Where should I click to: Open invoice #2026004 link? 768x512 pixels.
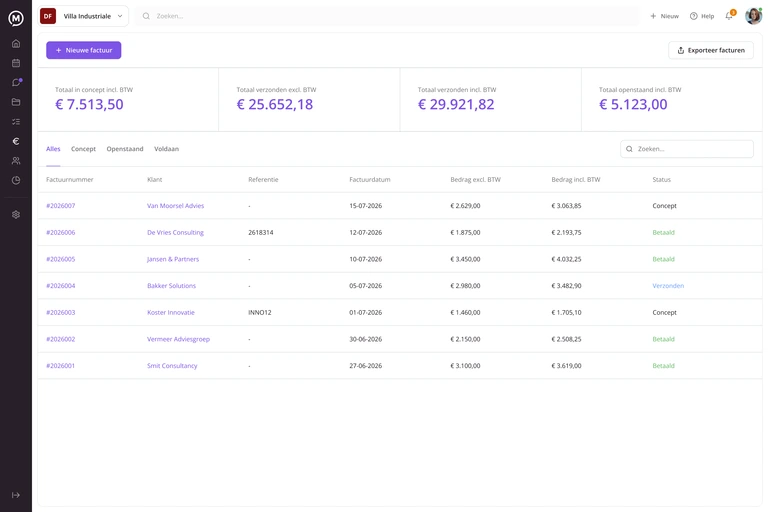pos(61,286)
